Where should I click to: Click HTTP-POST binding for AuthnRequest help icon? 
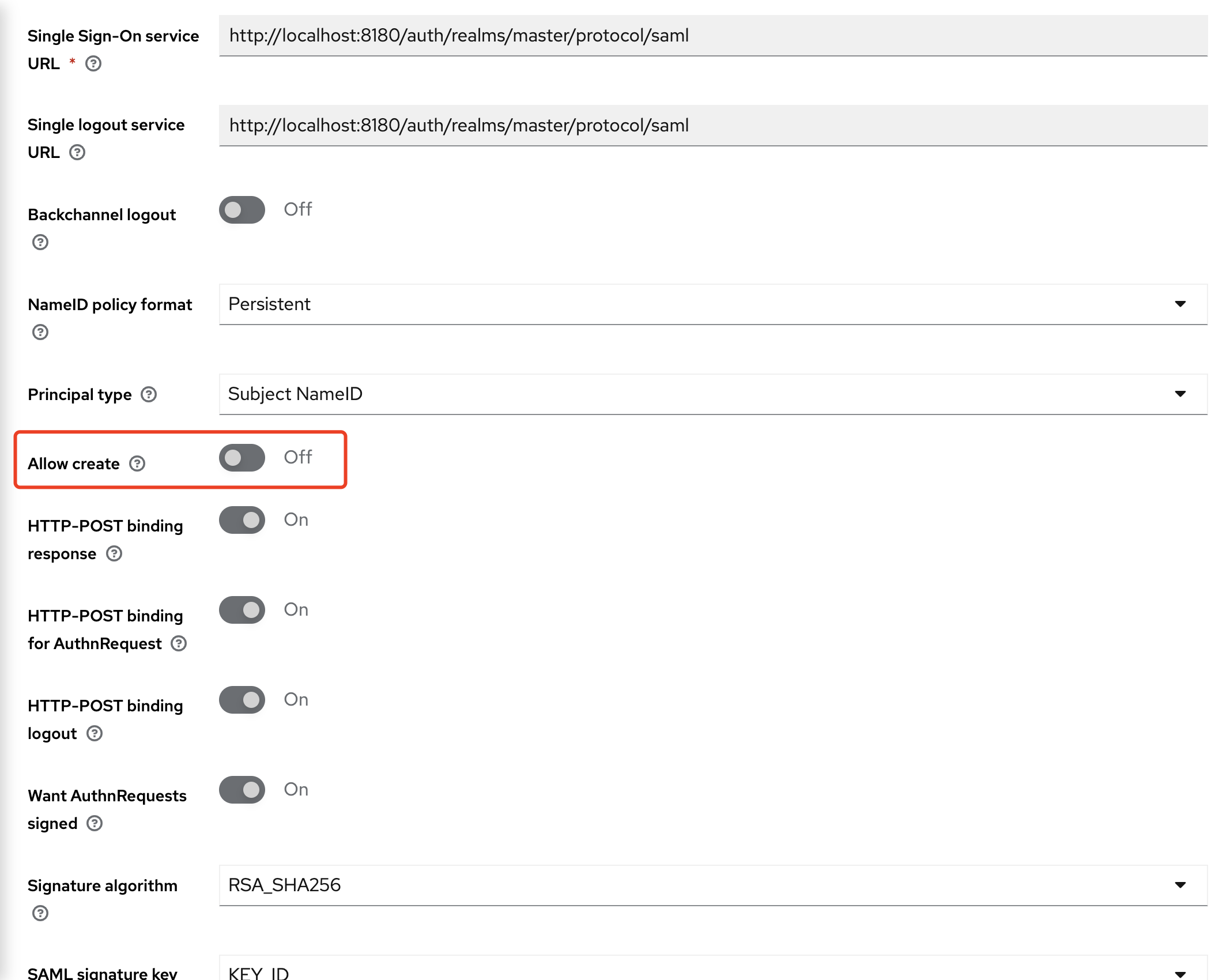coord(179,643)
